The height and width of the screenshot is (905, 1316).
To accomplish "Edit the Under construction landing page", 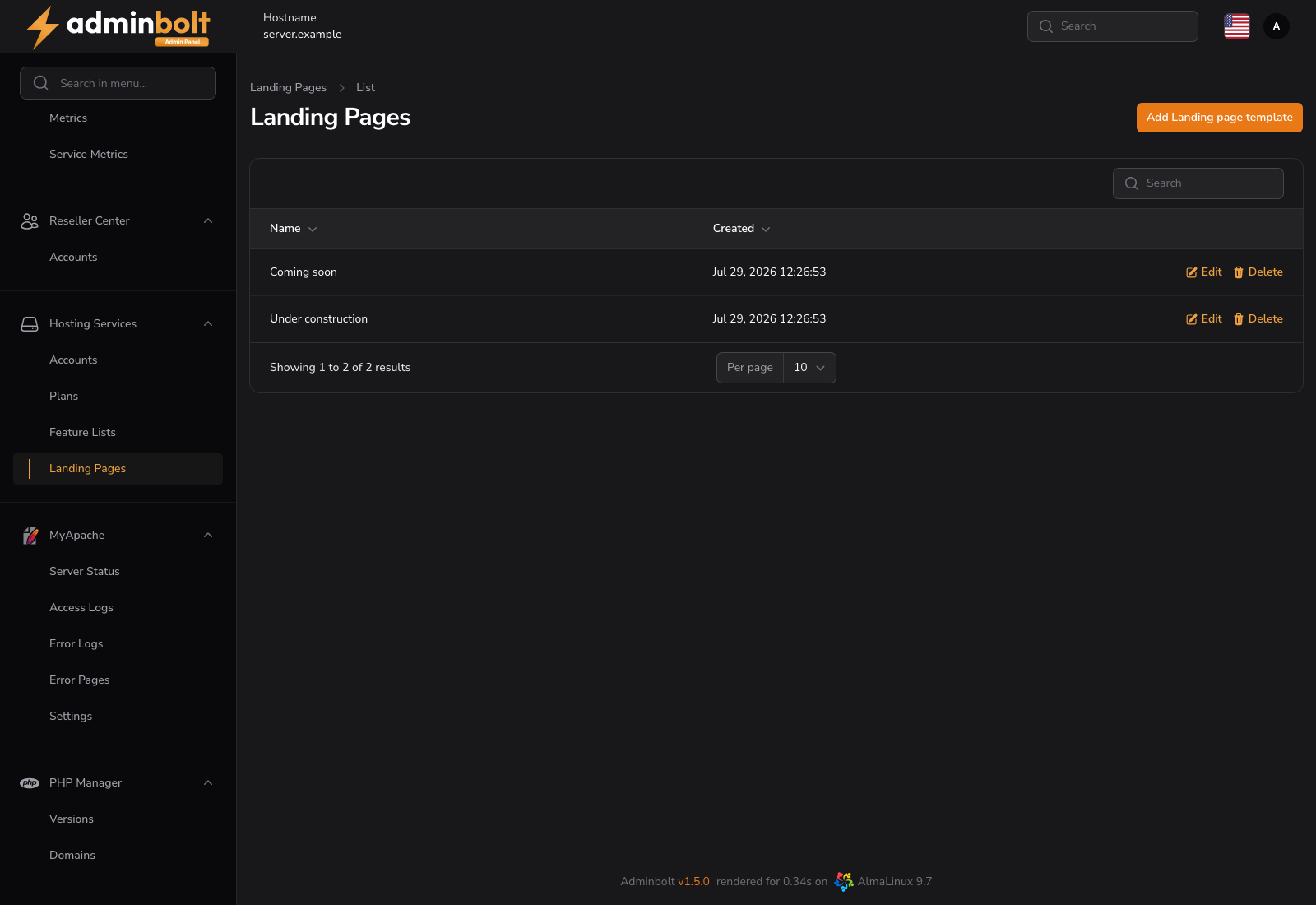I will (x=1204, y=319).
